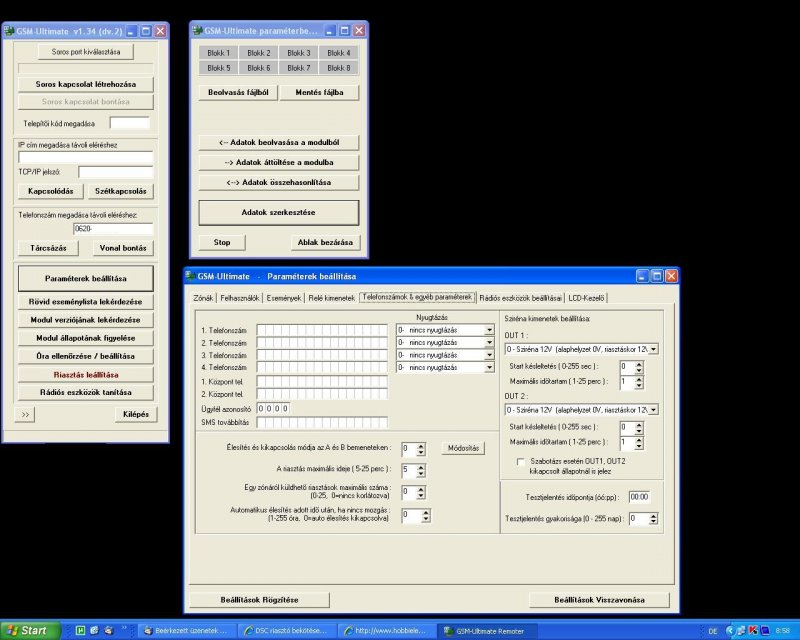Viewport: 800px width, 640px height.
Task: Open 2. Telefonszám nyugtázás dropdown
Action: 489,342
